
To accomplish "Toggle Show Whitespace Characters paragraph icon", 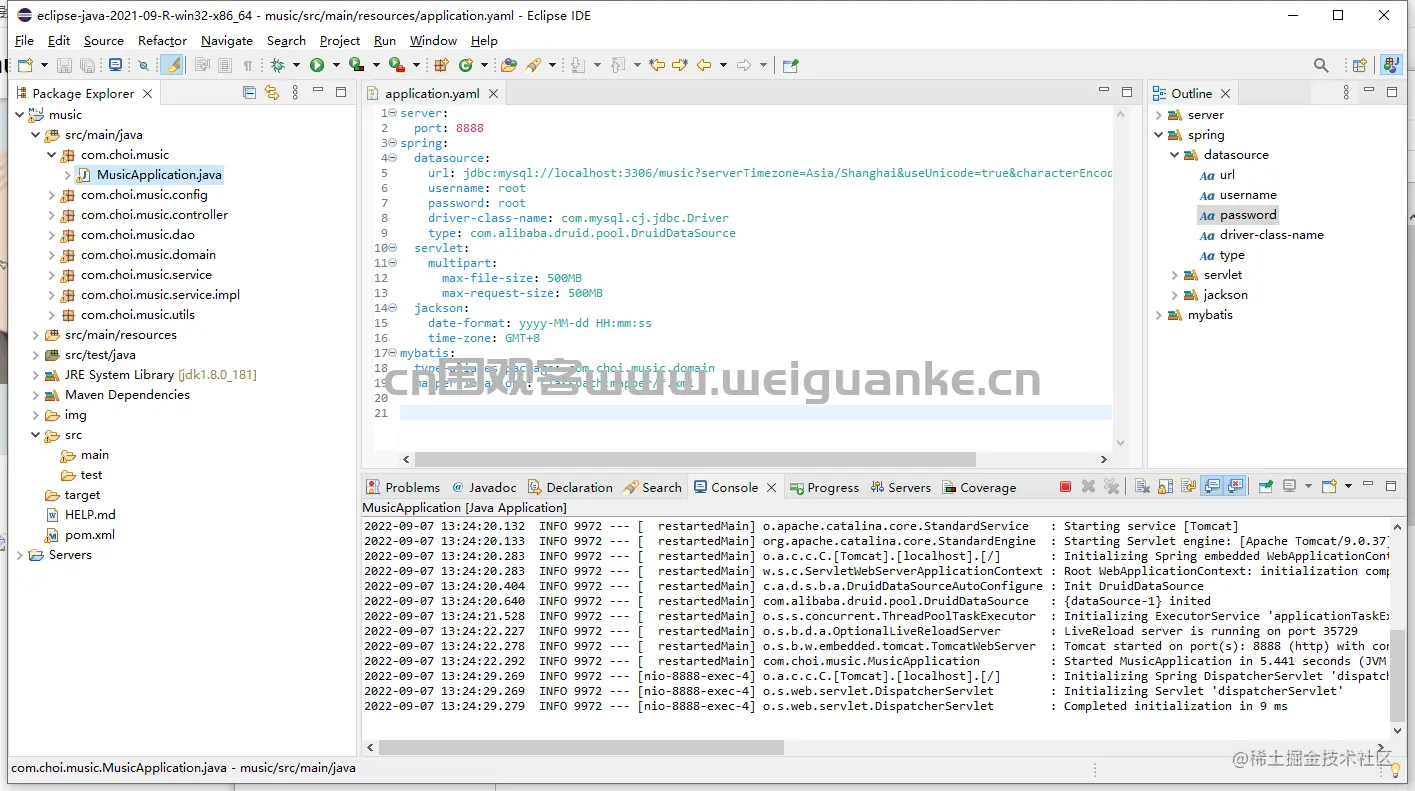I will 248,65.
